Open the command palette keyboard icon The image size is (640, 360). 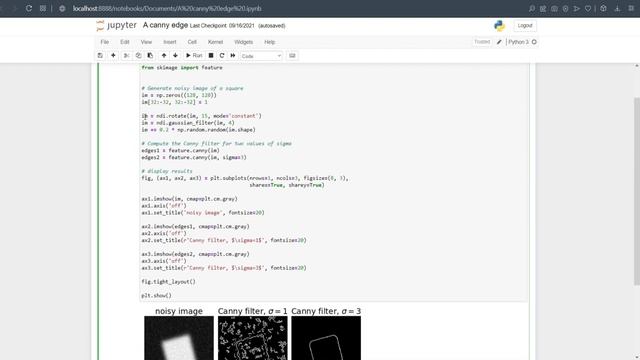point(292,56)
